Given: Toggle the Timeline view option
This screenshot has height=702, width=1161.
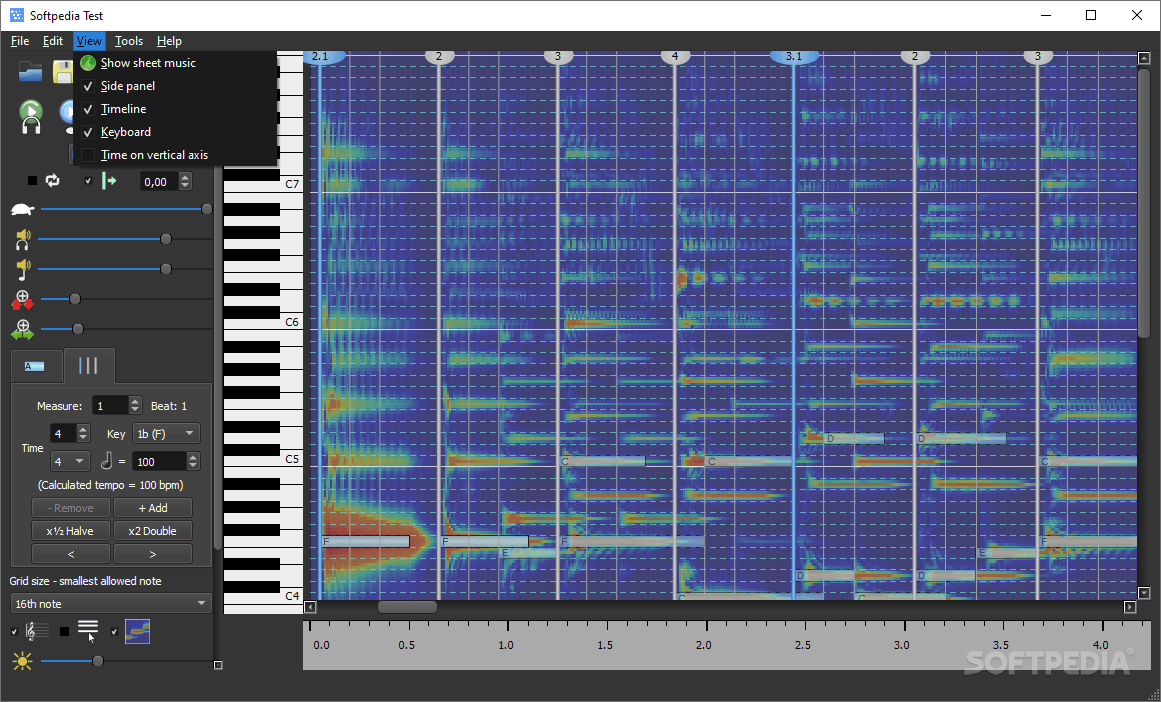Looking at the screenshot, I should 123,109.
